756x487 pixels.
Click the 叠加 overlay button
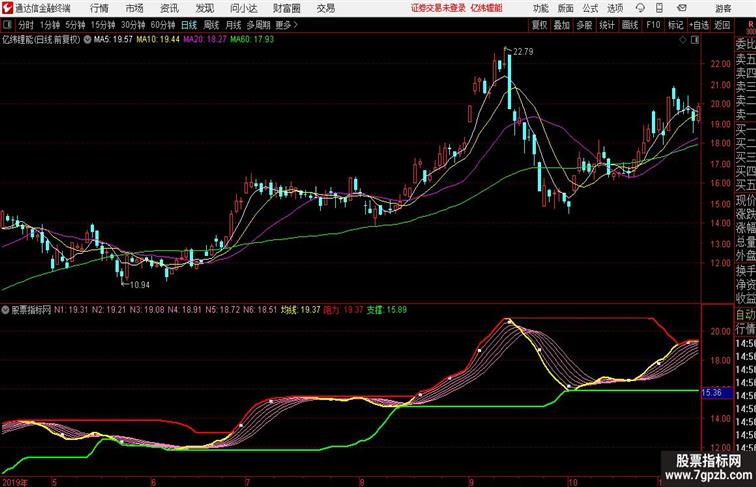[x=562, y=25]
